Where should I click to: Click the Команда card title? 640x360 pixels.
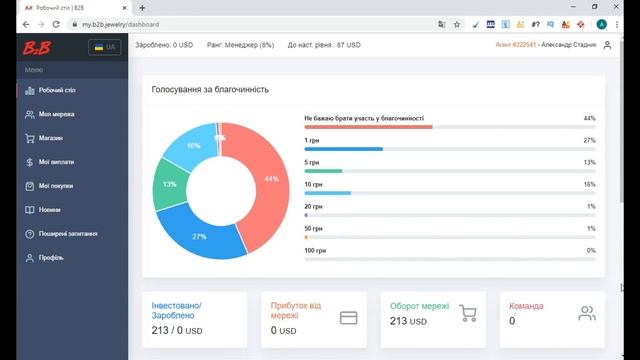(526, 306)
